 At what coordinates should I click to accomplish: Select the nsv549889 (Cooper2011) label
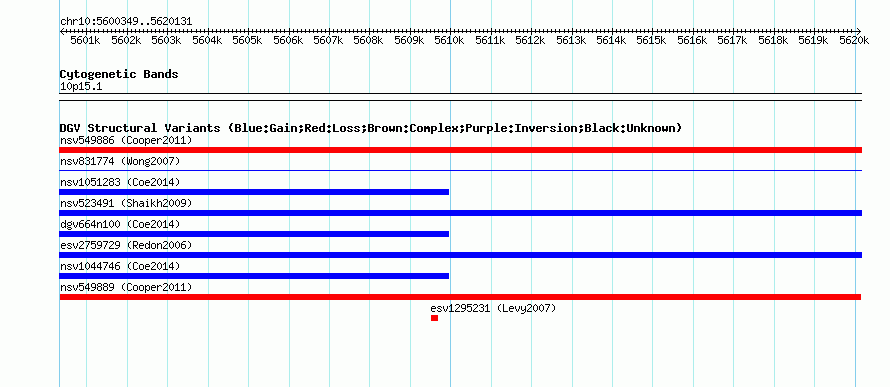click(x=126, y=287)
